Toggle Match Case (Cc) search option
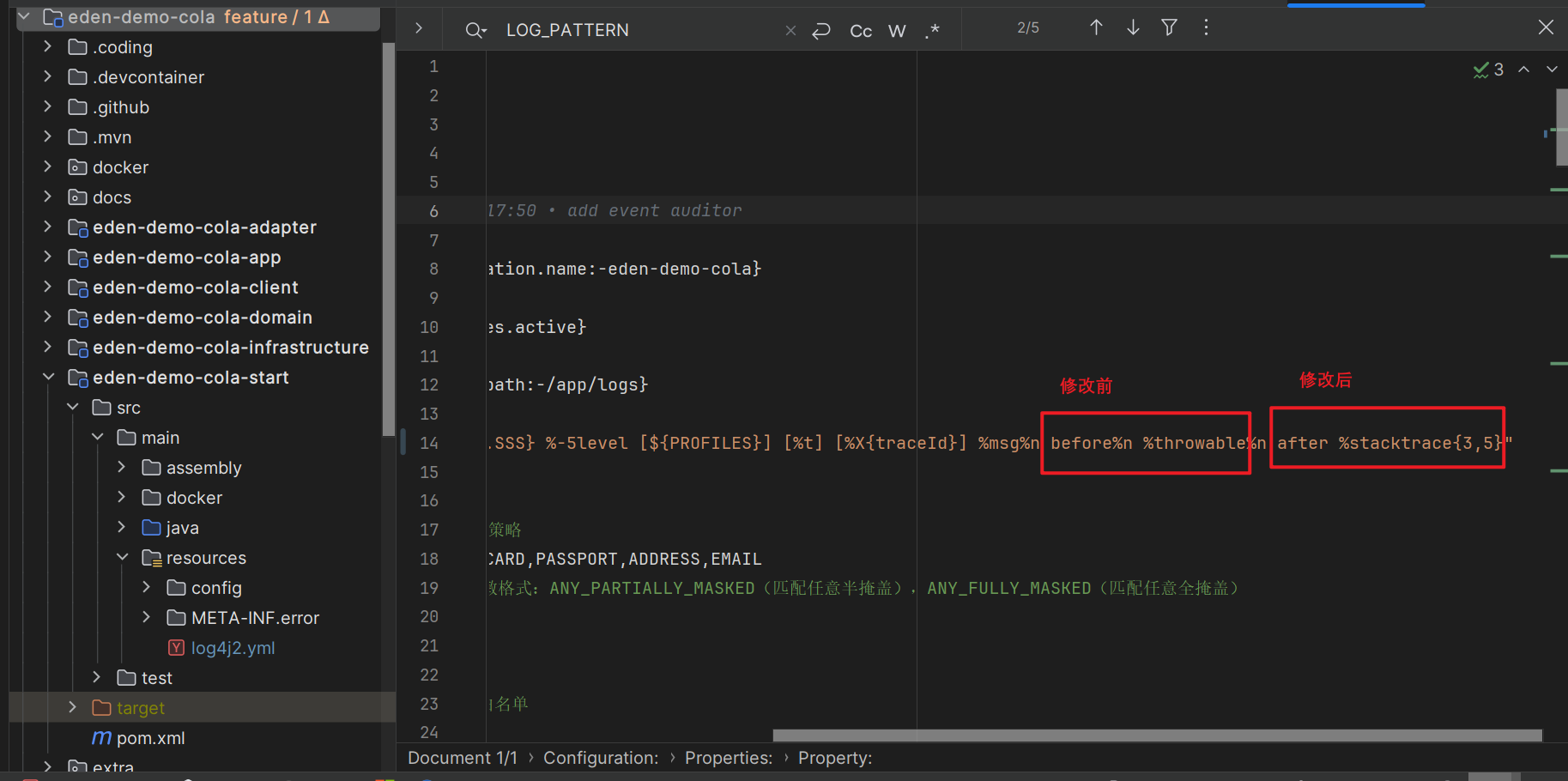The width and height of the screenshot is (1568, 781). [x=861, y=31]
